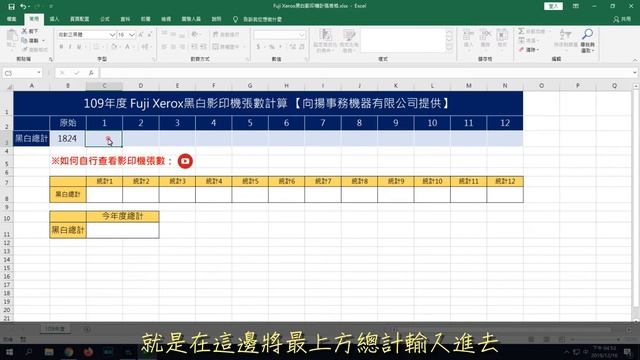Click the Wrap Text icon

click(216, 35)
